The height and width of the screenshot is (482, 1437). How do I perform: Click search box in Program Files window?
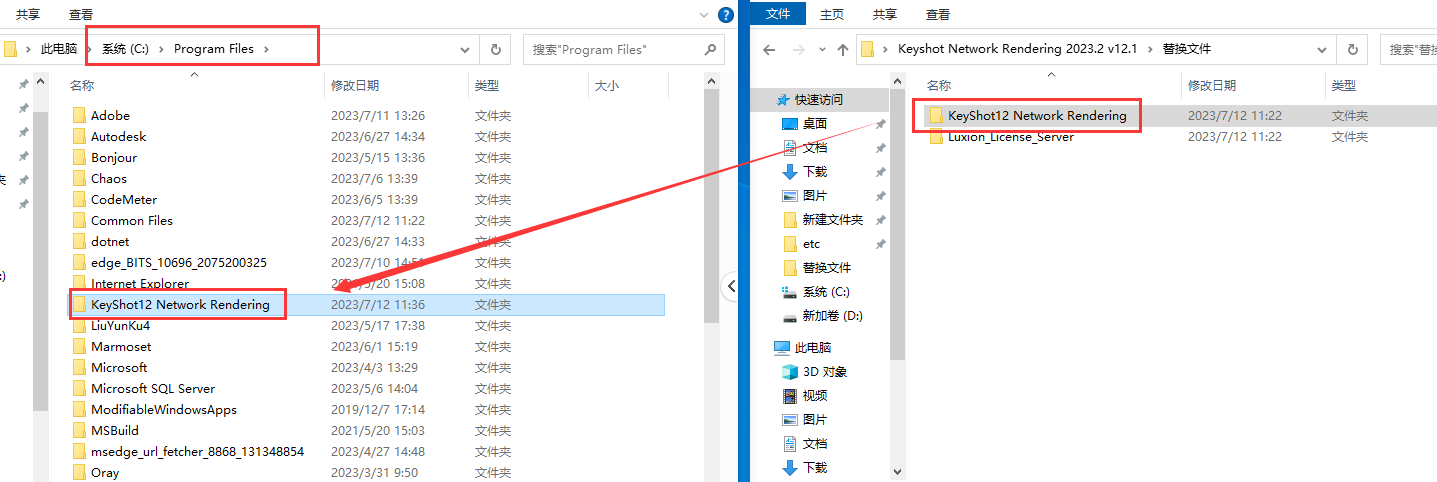pos(625,49)
